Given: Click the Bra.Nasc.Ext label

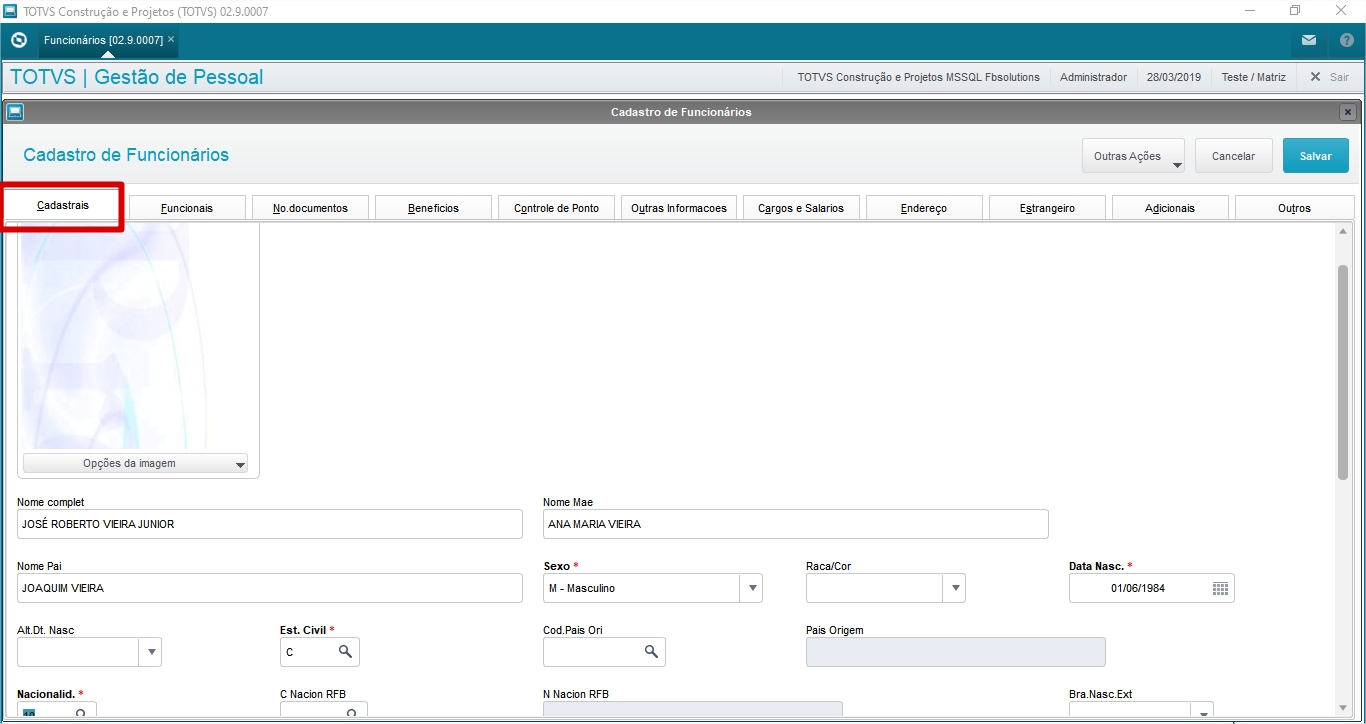Looking at the screenshot, I should pyautogui.click(x=1100, y=694).
